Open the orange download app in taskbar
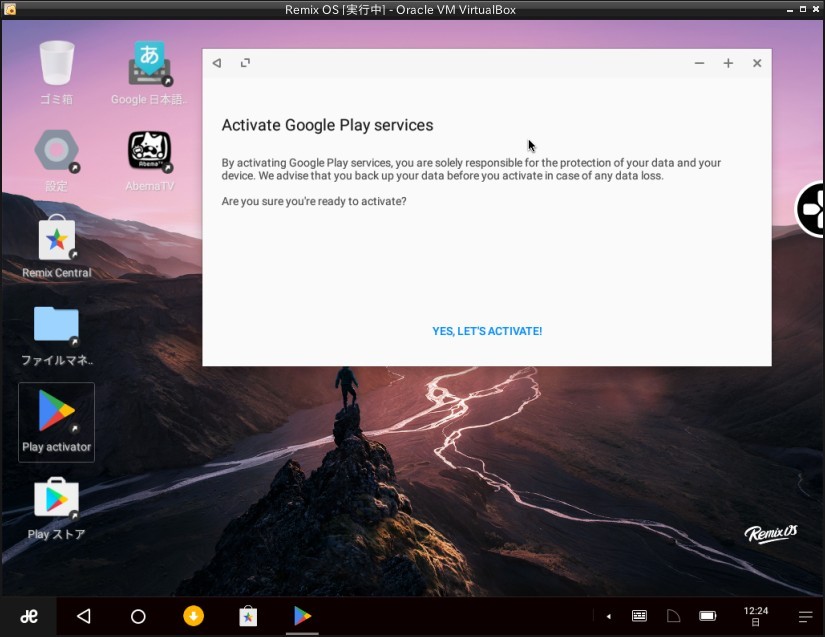The image size is (825, 637). pyautogui.click(x=194, y=616)
